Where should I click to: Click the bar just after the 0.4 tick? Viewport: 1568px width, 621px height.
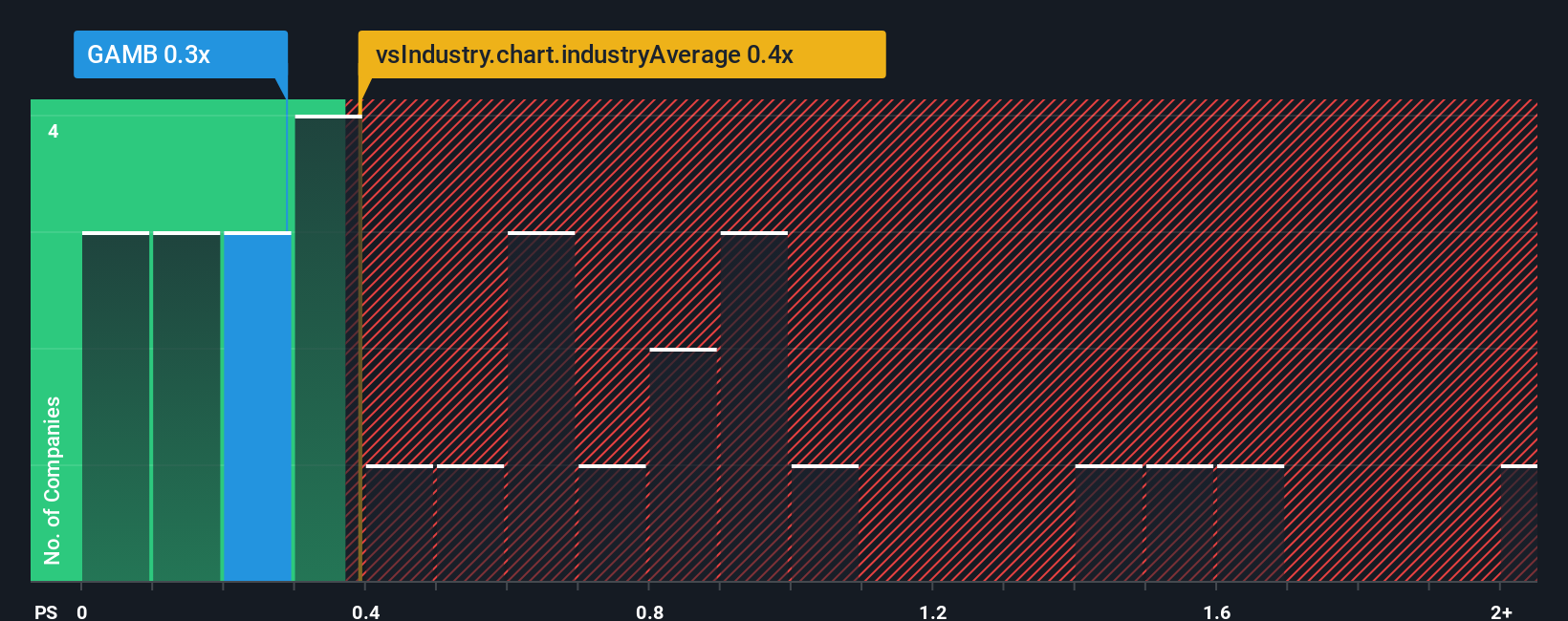(x=400, y=523)
